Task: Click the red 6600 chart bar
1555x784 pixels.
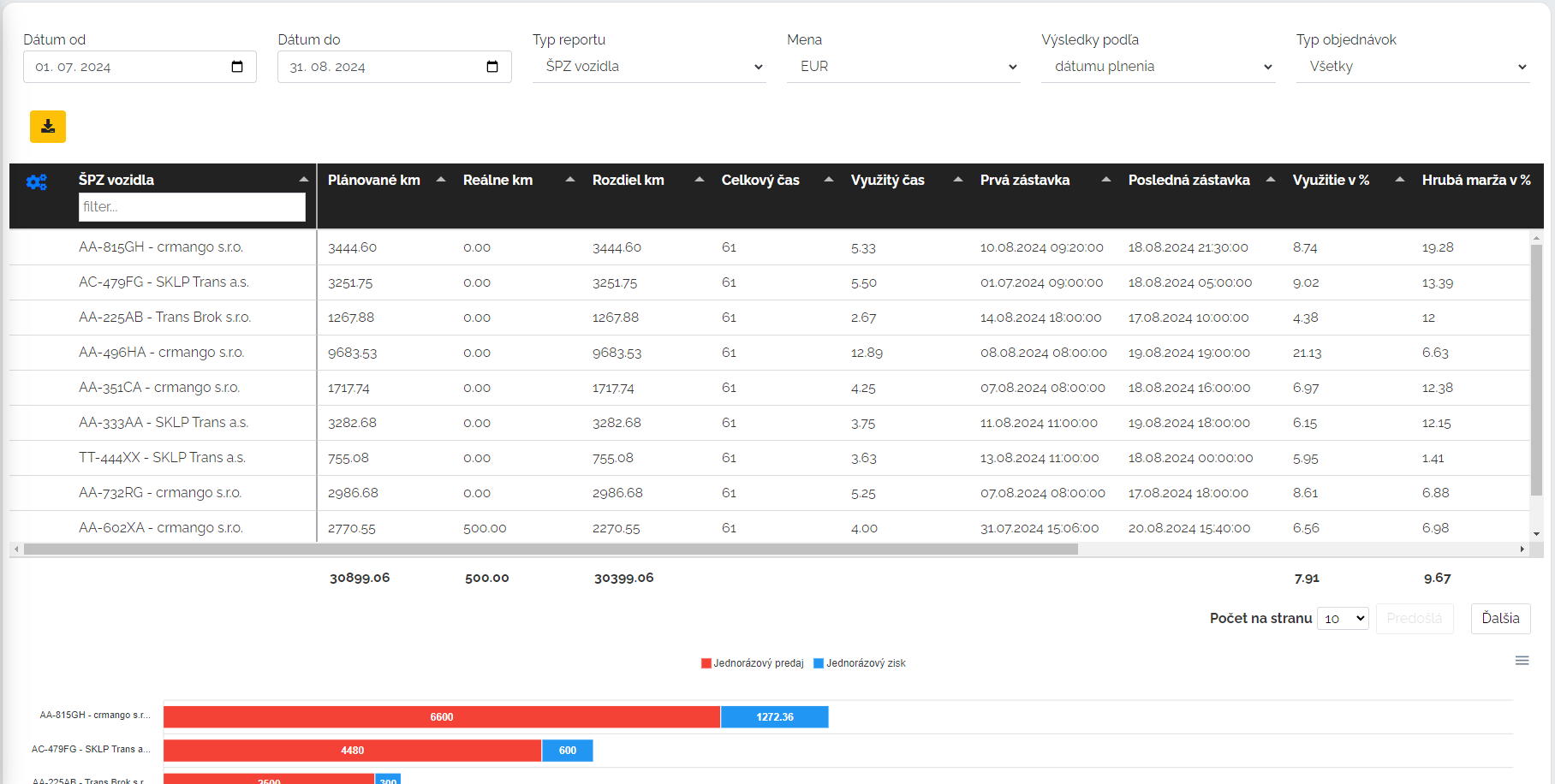Action: (x=442, y=717)
